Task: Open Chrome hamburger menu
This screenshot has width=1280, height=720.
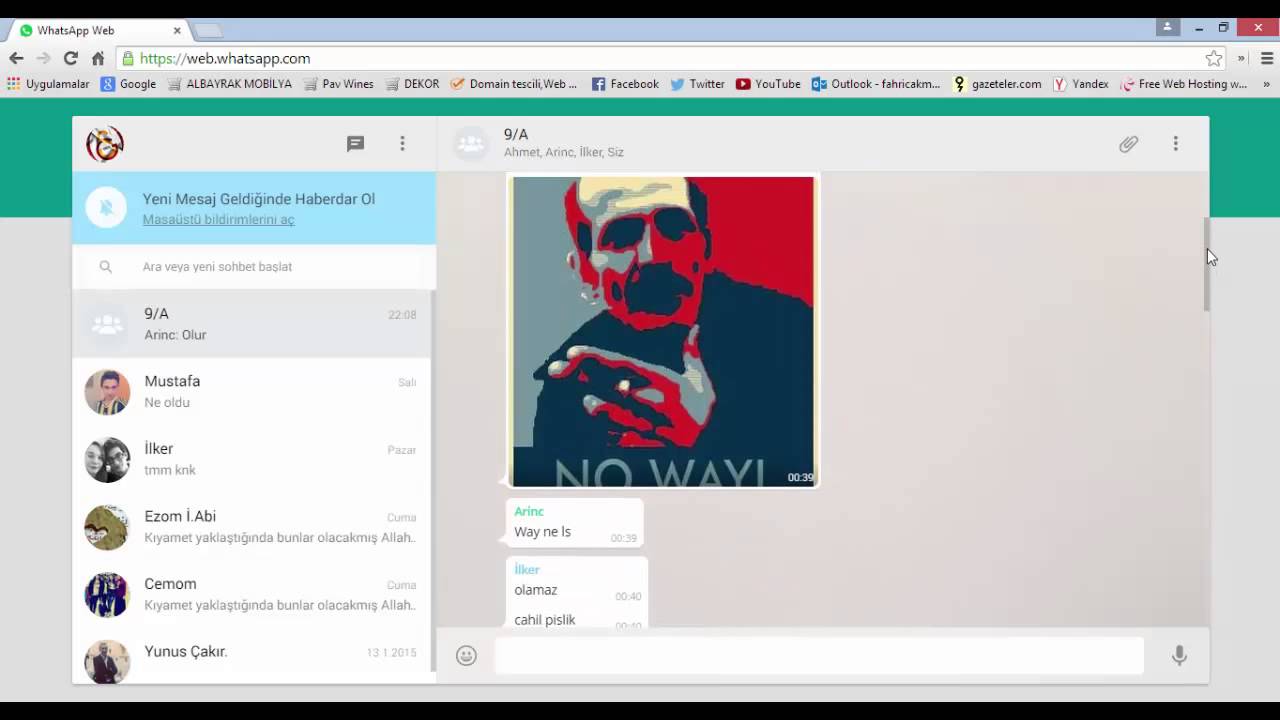Action: (1267, 59)
